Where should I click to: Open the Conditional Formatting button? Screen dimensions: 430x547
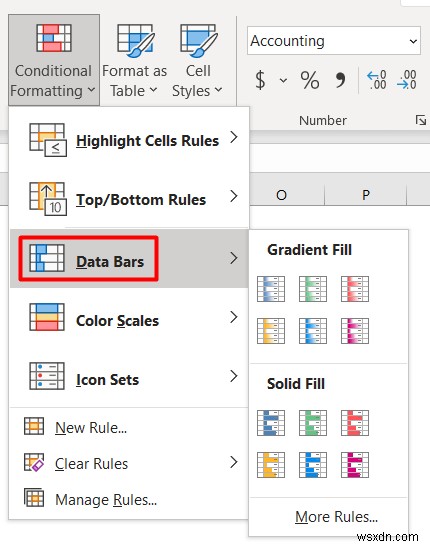54,60
